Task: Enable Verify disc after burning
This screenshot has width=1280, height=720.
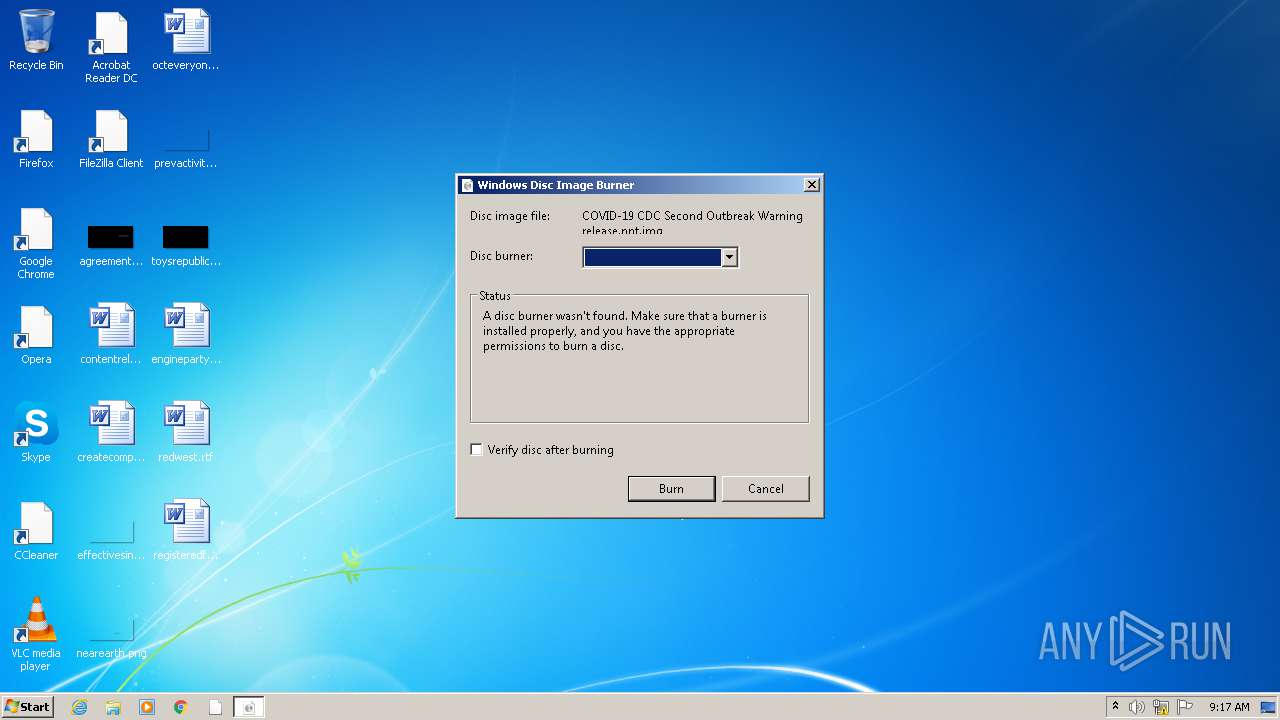Action: (476, 450)
